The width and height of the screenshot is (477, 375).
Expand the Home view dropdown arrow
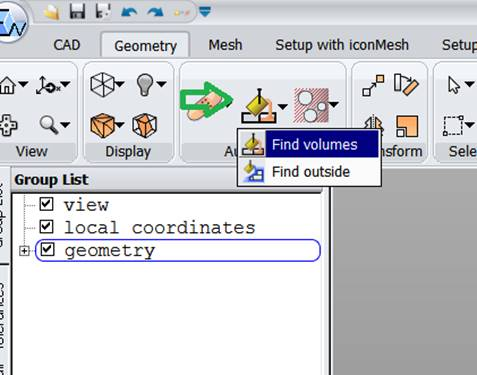(x=23, y=84)
